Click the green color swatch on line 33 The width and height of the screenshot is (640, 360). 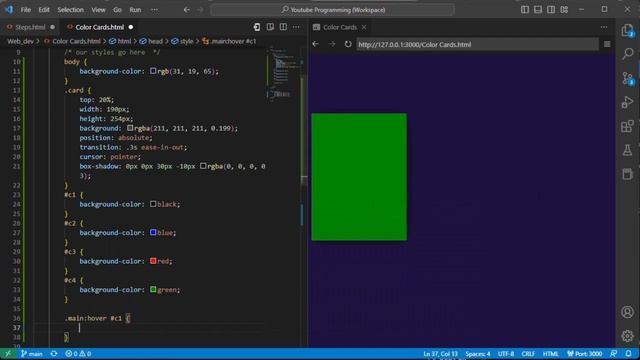click(153, 289)
